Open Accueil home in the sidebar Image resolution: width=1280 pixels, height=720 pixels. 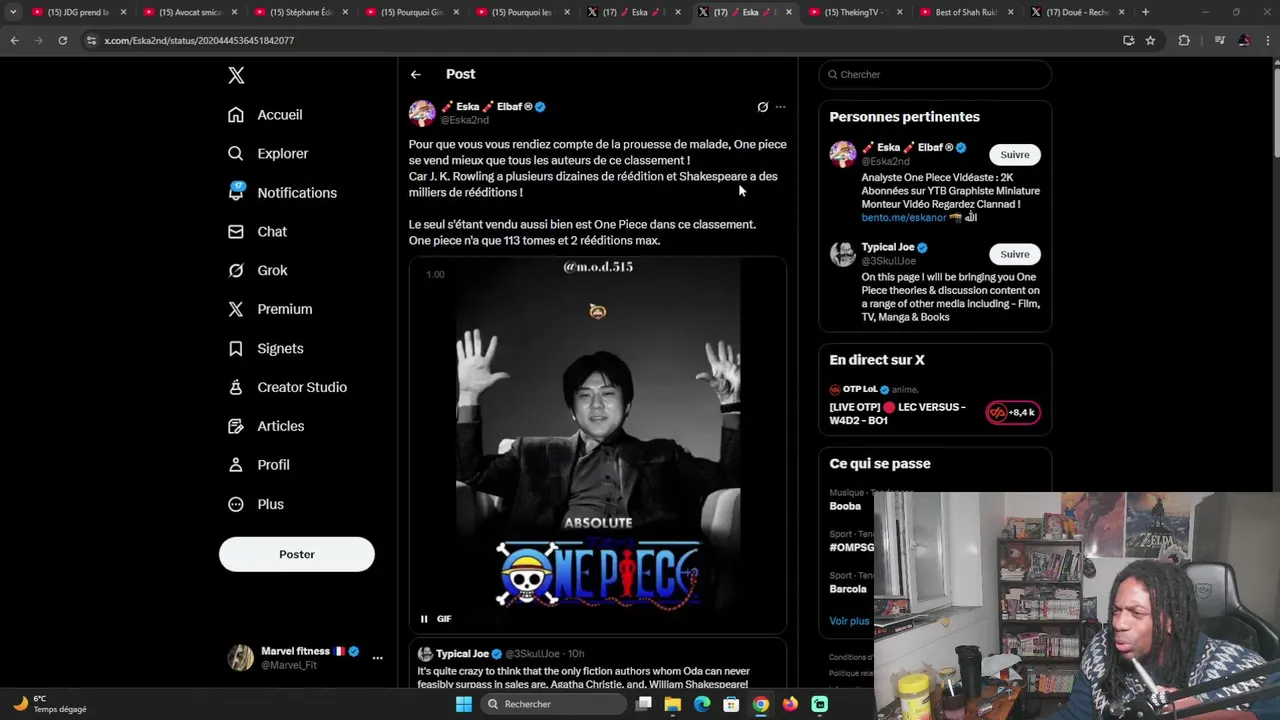265,115
